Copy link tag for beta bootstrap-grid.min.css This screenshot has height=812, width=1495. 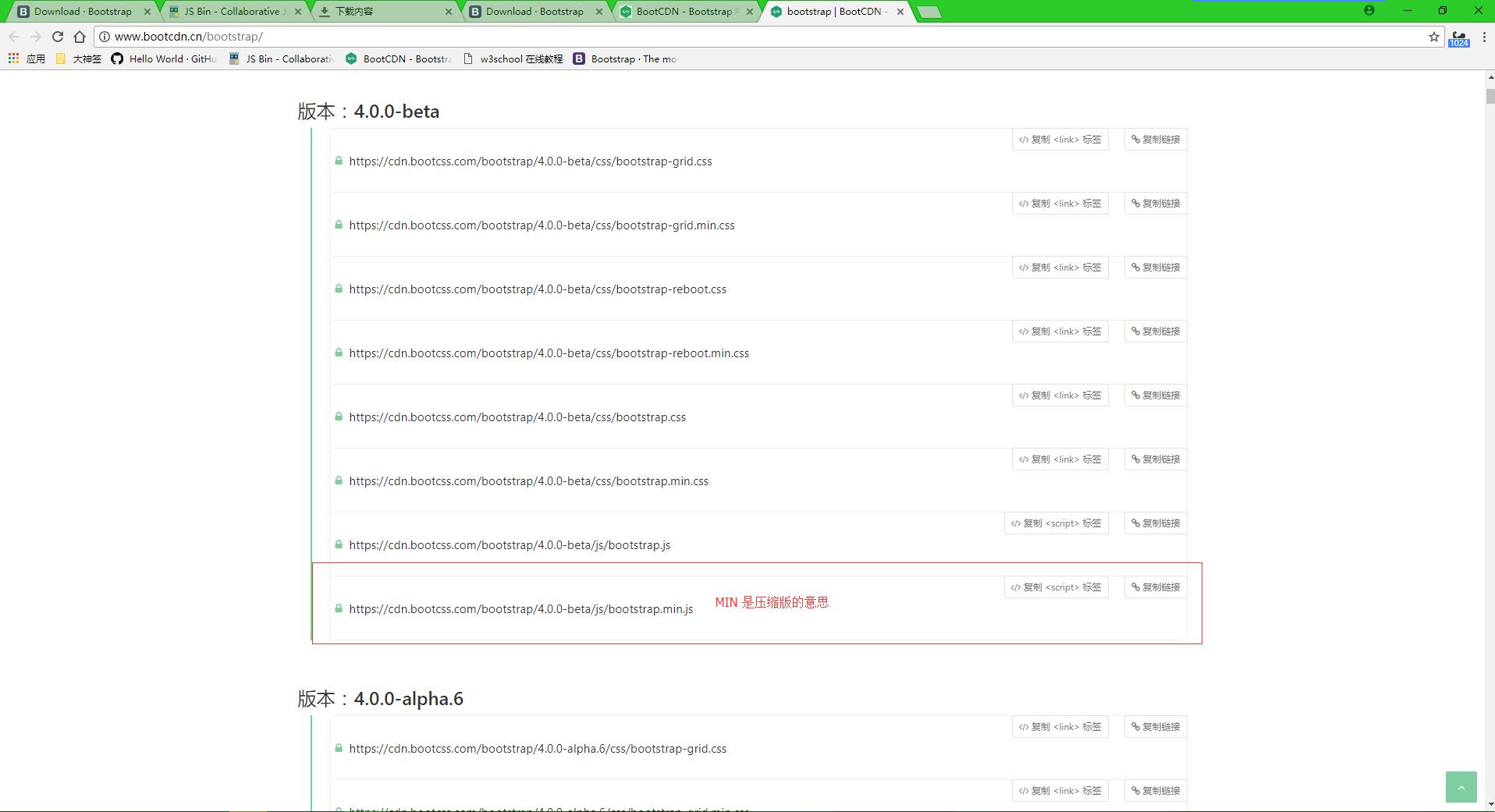1060,204
